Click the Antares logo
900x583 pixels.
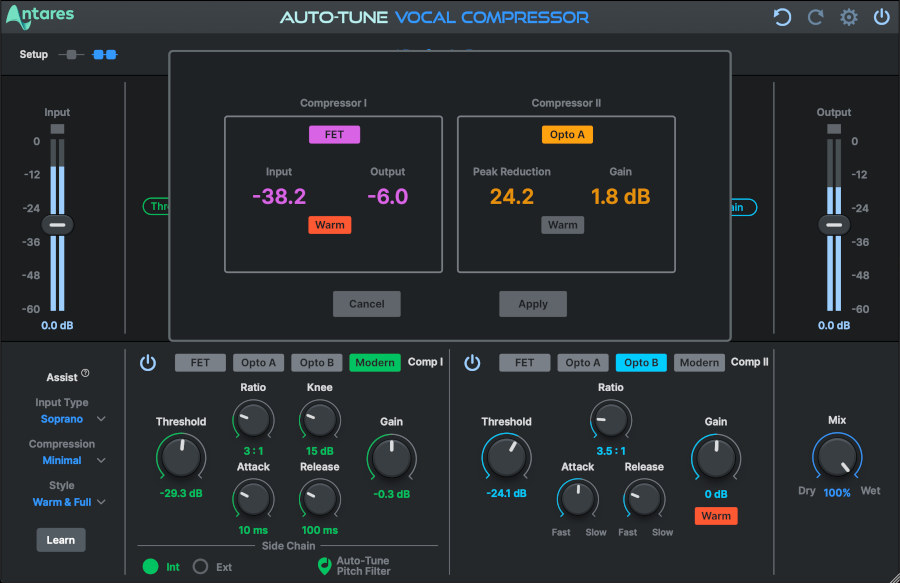38,15
